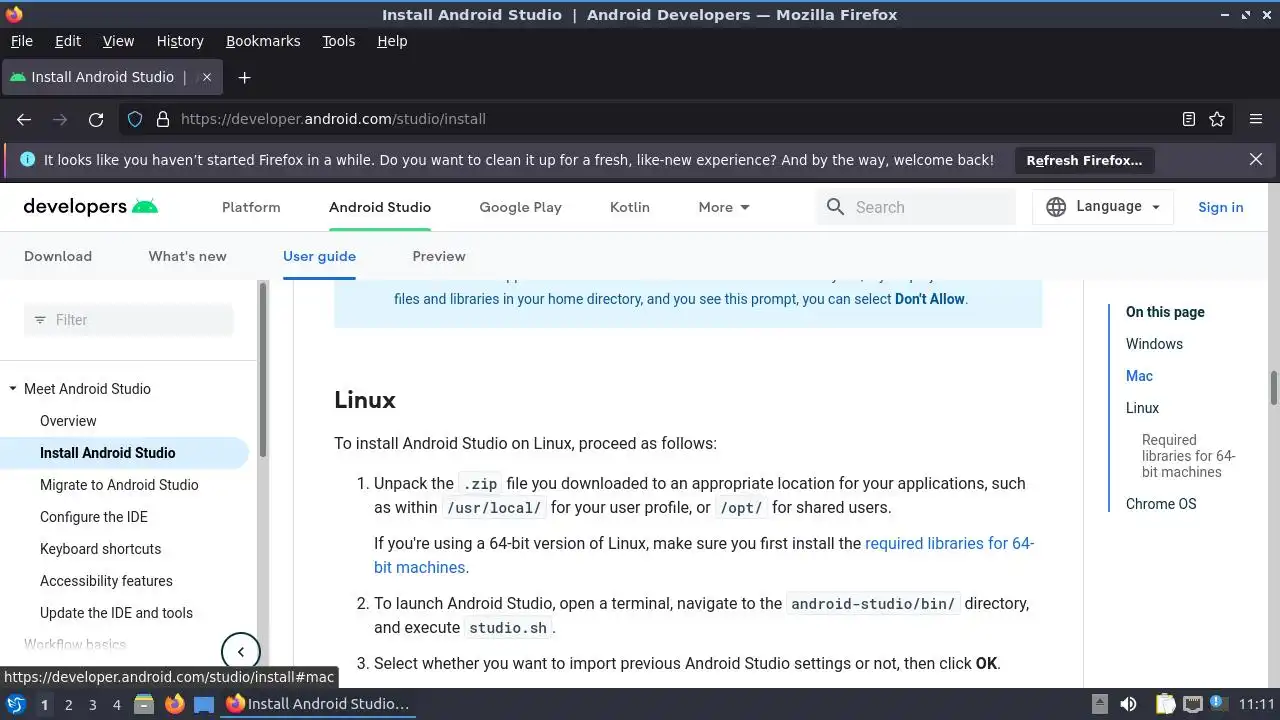
Task: Bookmark this page with the star icon
Action: pos(1217,119)
